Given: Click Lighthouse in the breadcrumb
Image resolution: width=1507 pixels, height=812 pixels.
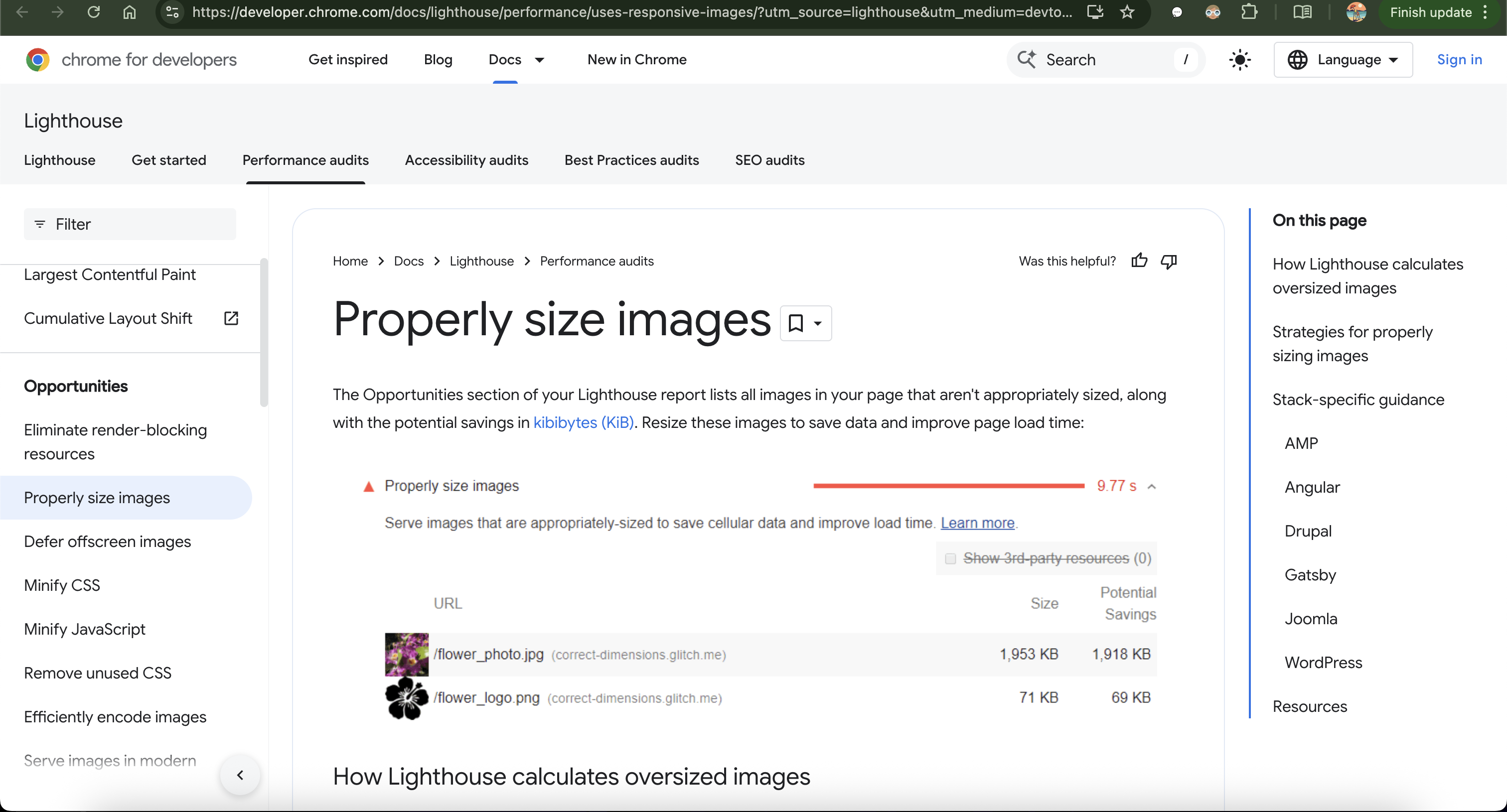Looking at the screenshot, I should [x=482, y=262].
